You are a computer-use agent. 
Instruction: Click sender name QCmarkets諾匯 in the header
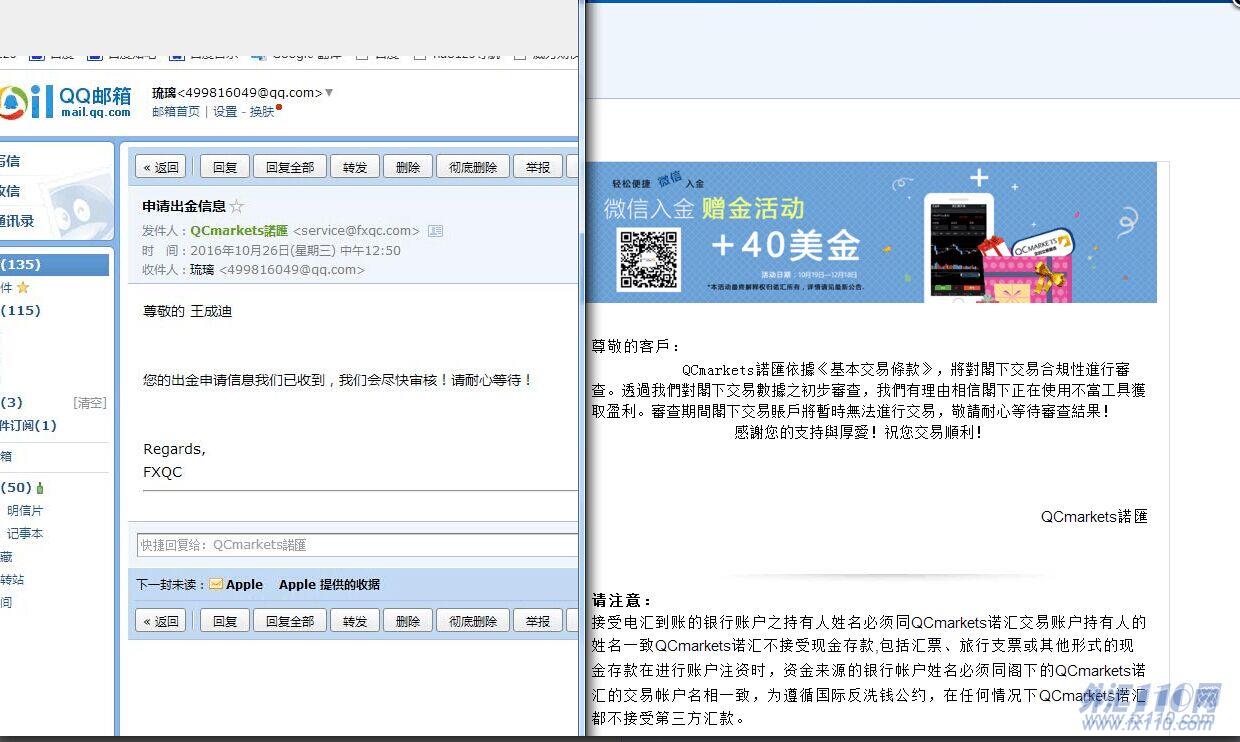pos(239,231)
